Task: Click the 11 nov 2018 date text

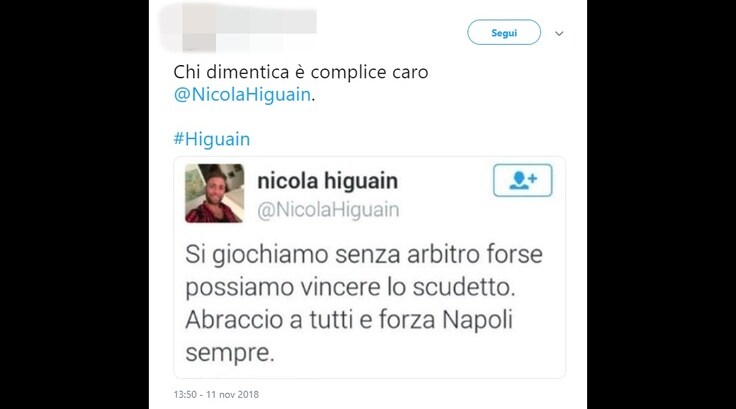Action: pyautogui.click(x=232, y=394)
